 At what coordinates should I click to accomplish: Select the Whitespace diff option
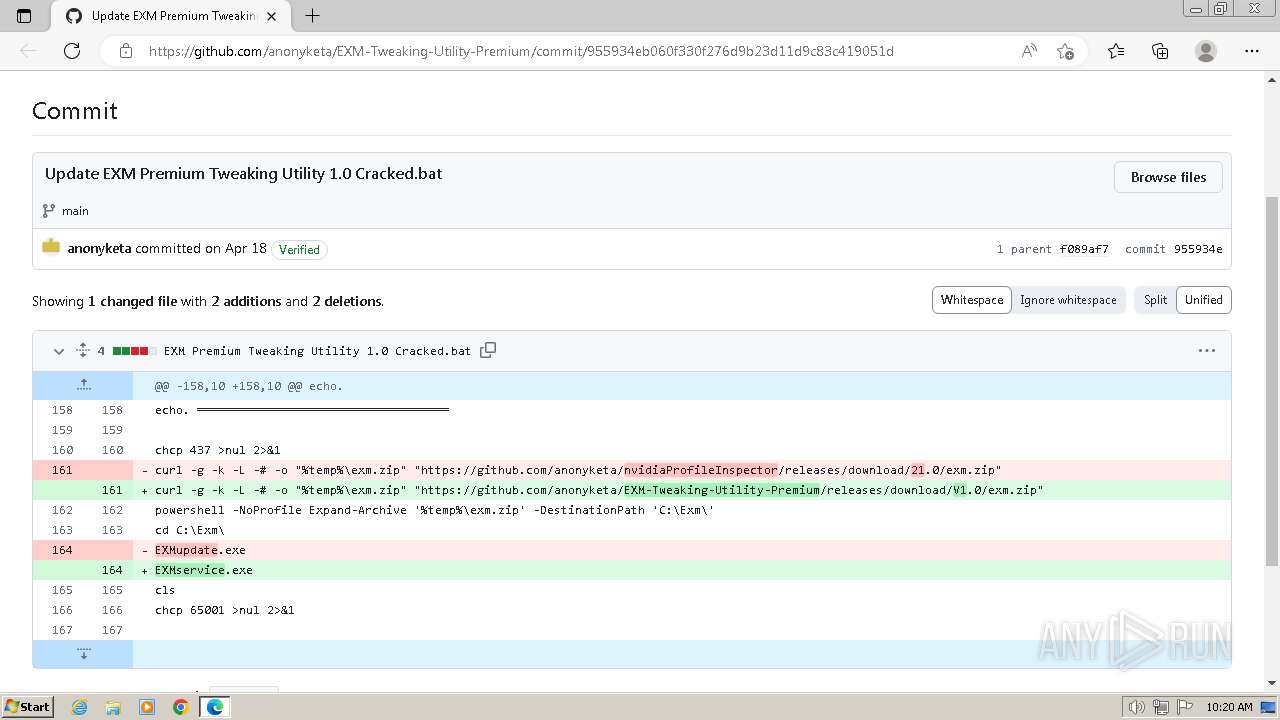coord(972,300)
